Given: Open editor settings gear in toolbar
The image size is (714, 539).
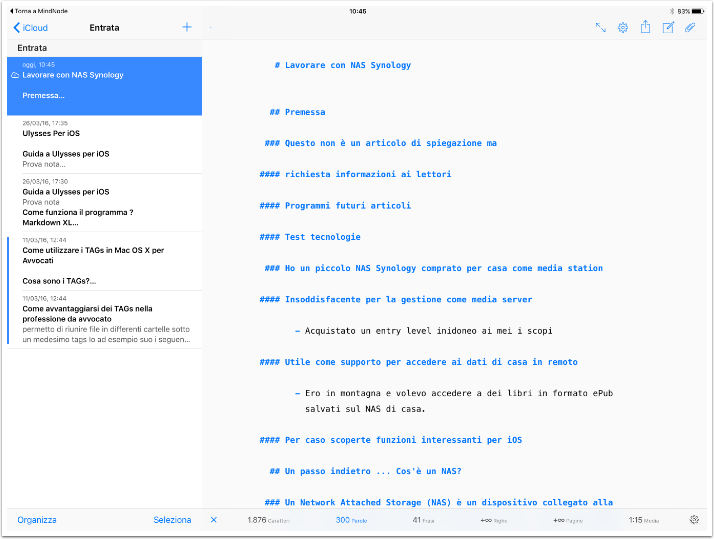Looking at the screenshot, I should click(x=622, y=28).
